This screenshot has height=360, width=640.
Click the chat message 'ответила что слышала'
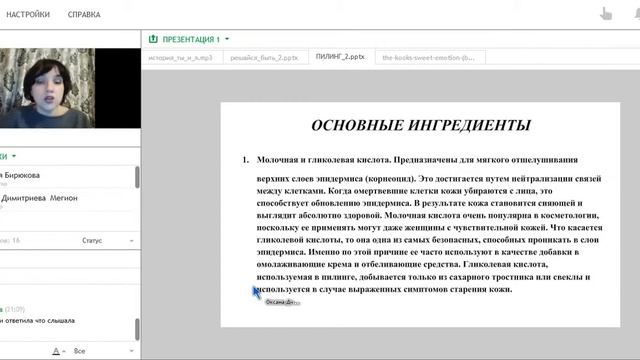(x=38, y=321)
